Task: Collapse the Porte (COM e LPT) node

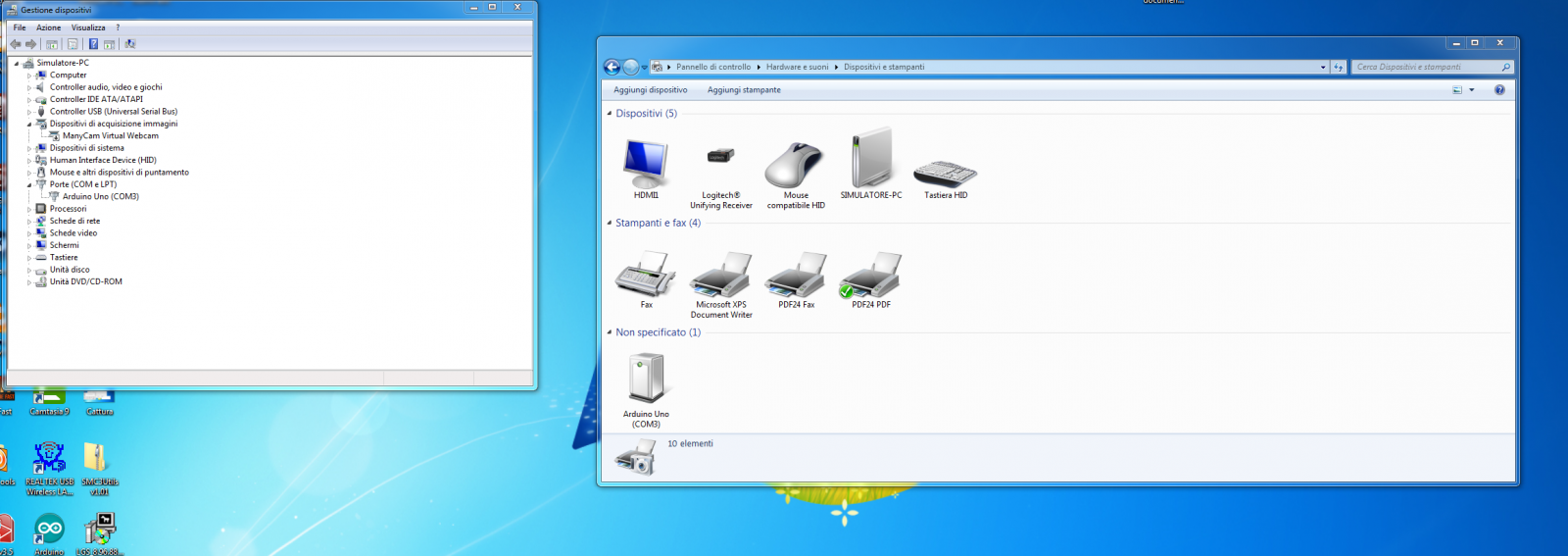Action: point(29,184)
